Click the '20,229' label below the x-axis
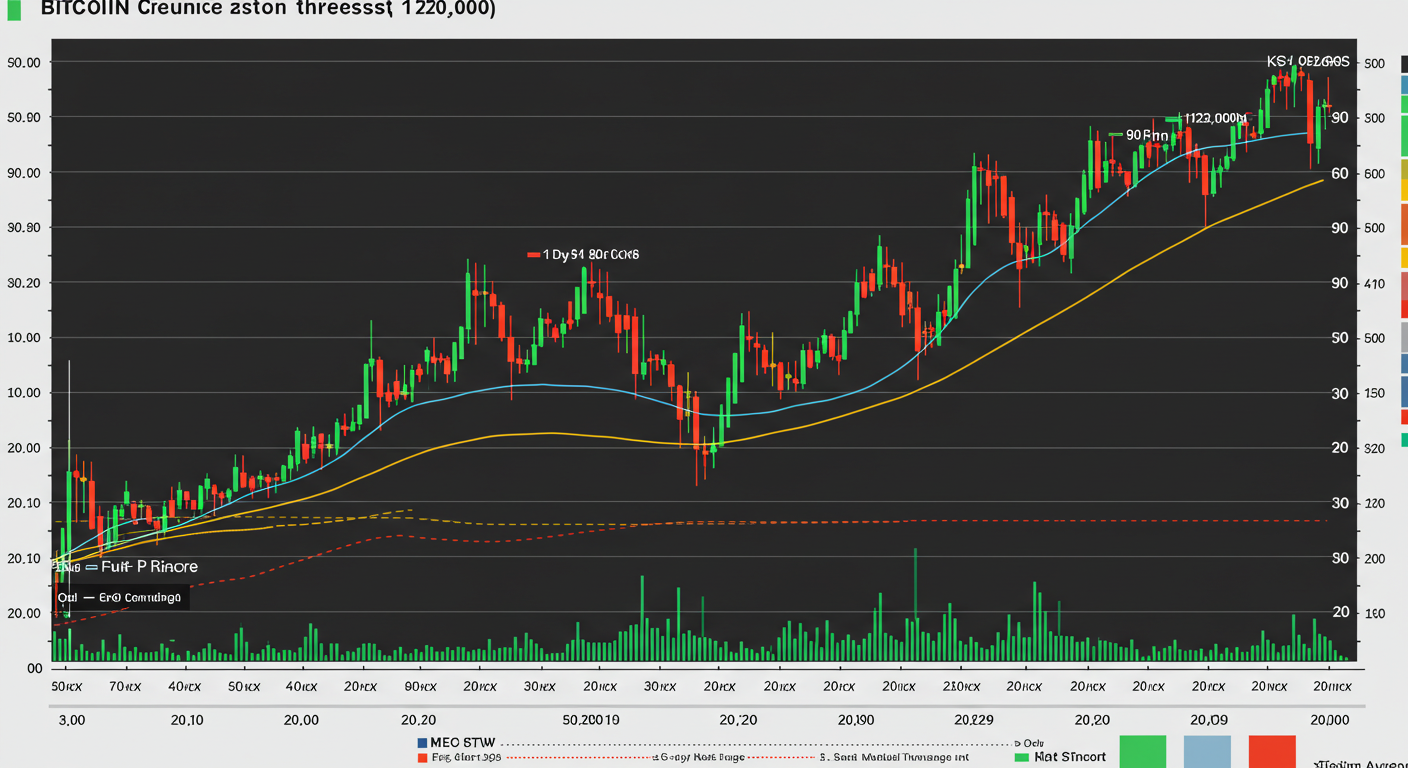The height and width of the screenshot is (768, 1408). click(974, 720)
